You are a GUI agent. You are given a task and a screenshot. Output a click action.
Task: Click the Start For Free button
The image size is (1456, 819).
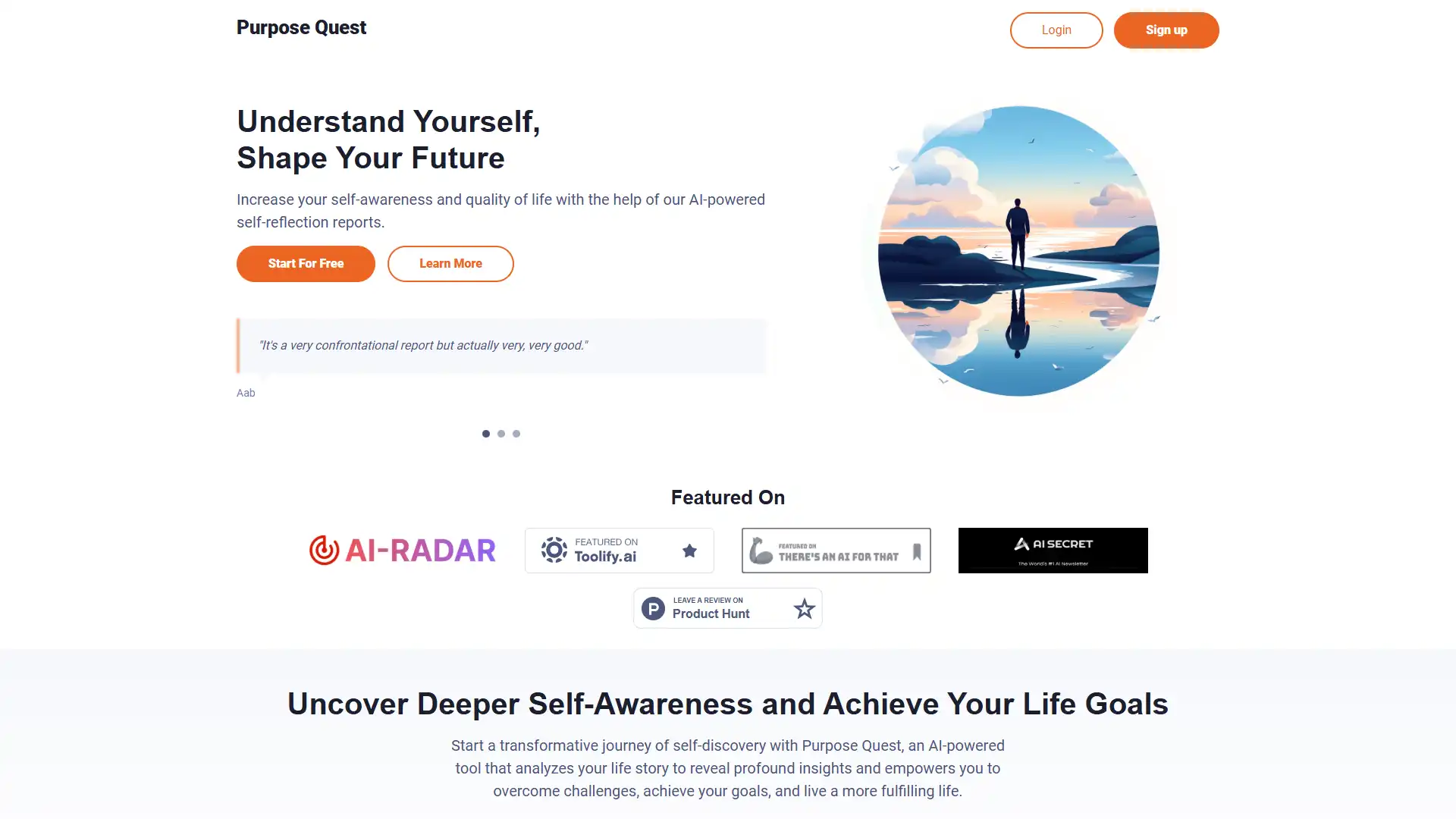click(x=305, y=263)
